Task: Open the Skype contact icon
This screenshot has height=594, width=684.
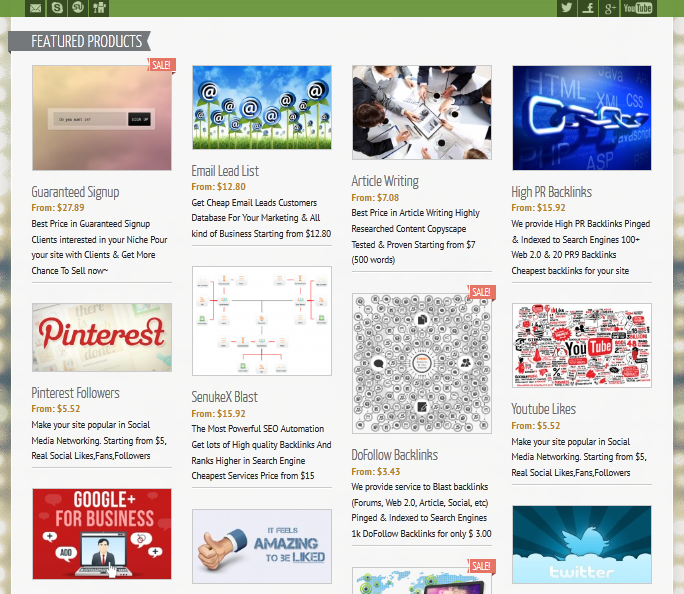Action: coord(57,8)
